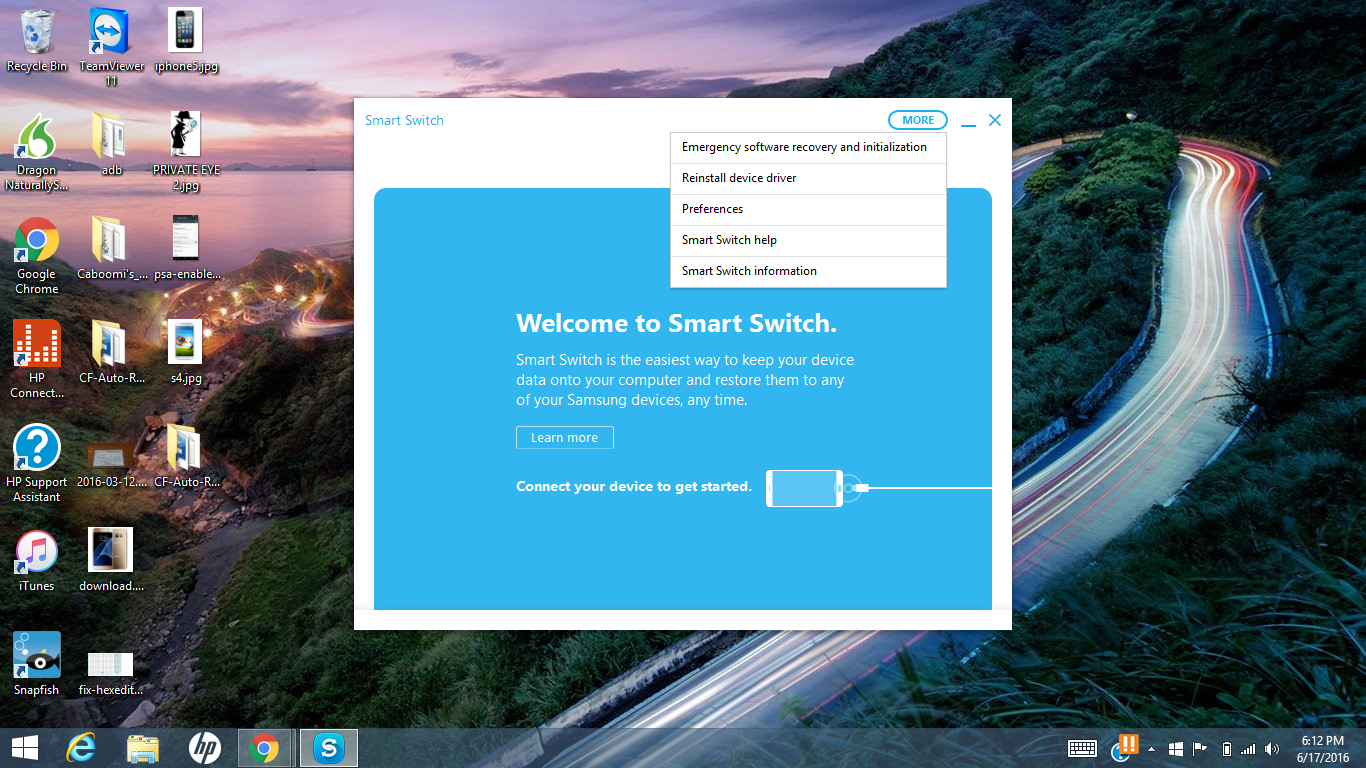
Task: Launch Google Chrome from the taskbar
Action: pyautogui.click(x=264, y=748)
